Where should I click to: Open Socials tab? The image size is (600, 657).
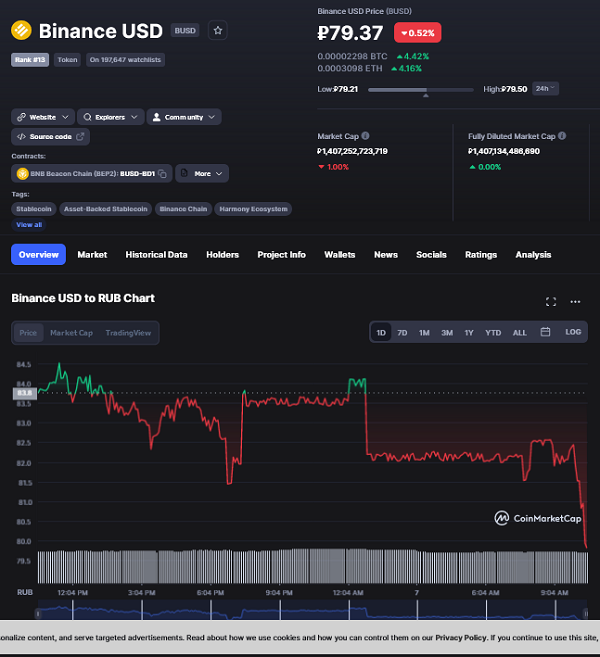(x=431, y=254)
